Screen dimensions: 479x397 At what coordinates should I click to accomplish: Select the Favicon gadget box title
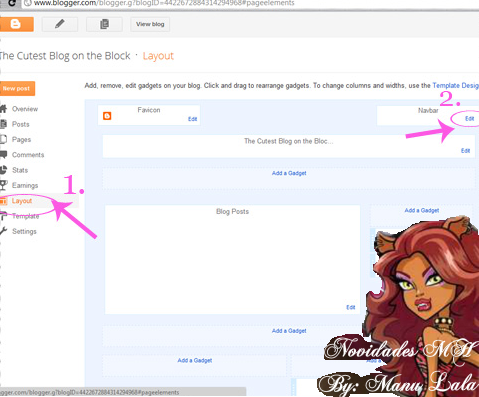pyautogui.click(x=149, y=110)
